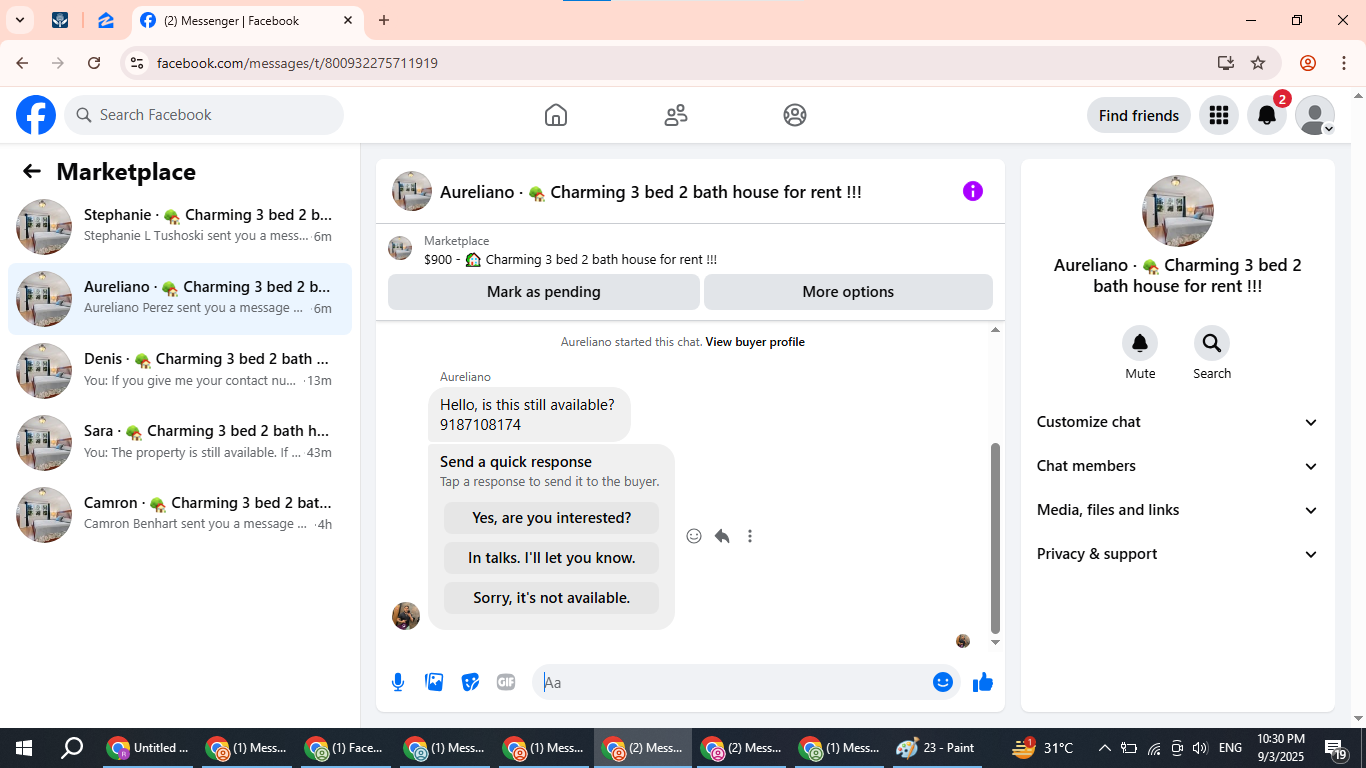This screenshot has width=1366, height=768.
Task: Click the browser address bar URL
Action: click(297, 63)
